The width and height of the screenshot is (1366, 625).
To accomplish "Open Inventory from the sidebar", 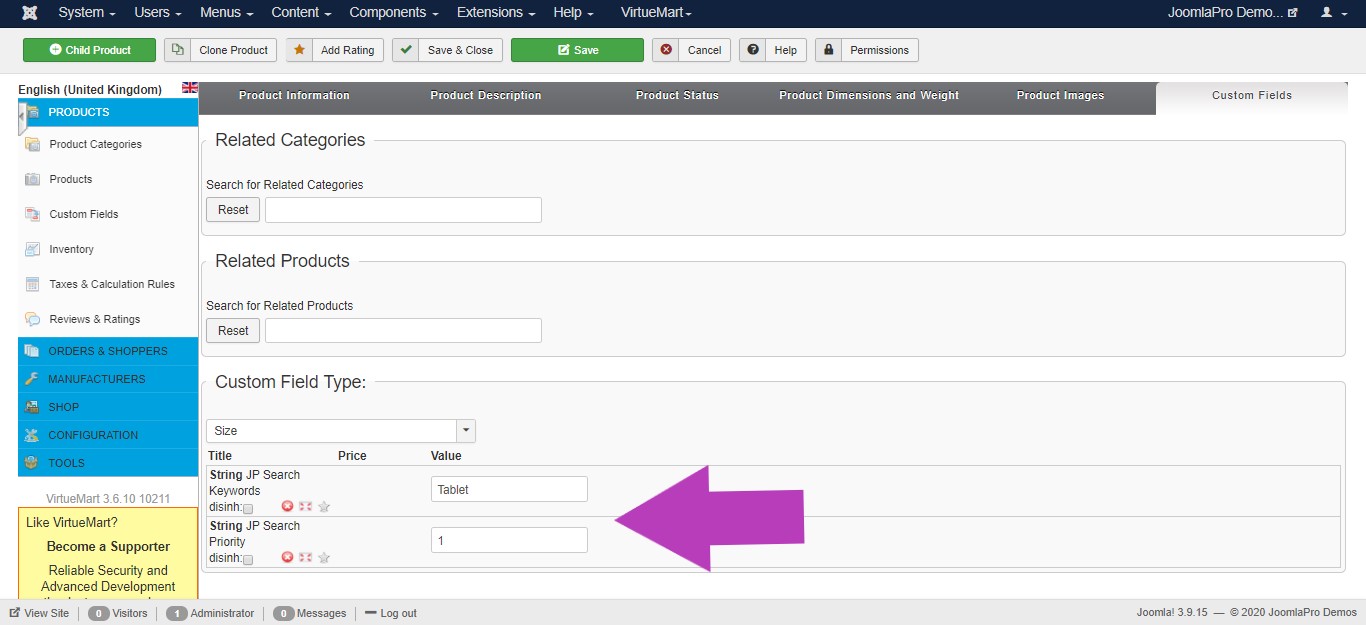I will pos(71,249).
